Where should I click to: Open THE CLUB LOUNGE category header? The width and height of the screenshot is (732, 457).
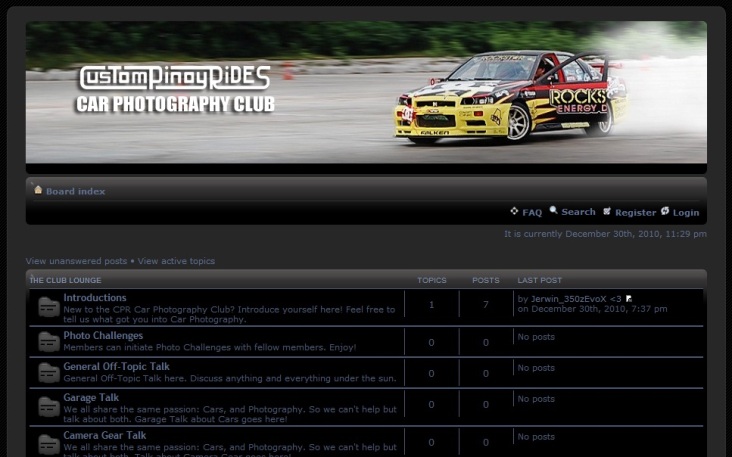click(65, 280)
